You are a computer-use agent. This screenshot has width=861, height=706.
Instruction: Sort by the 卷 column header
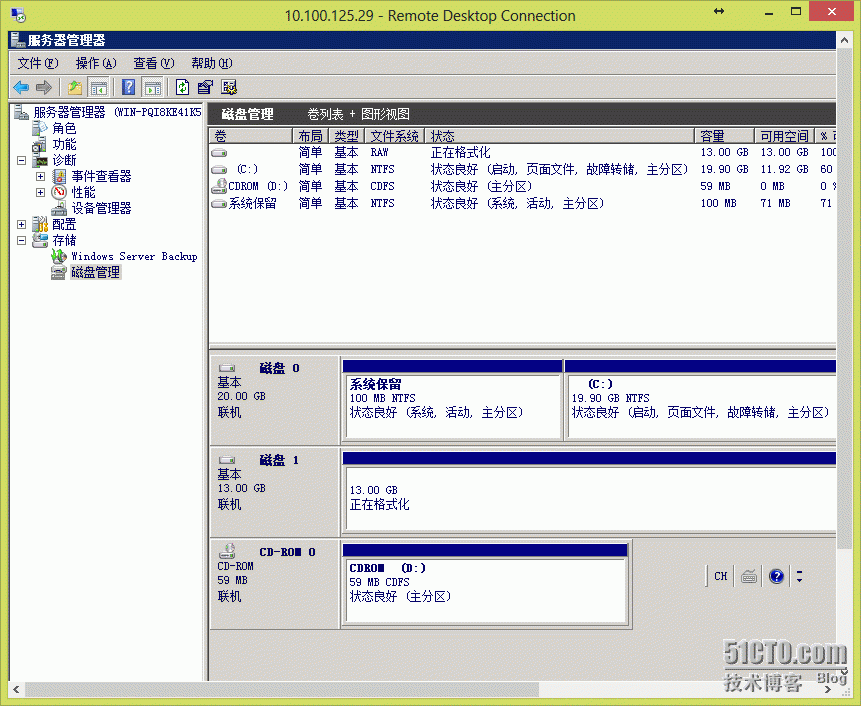[x=251, y=136]
